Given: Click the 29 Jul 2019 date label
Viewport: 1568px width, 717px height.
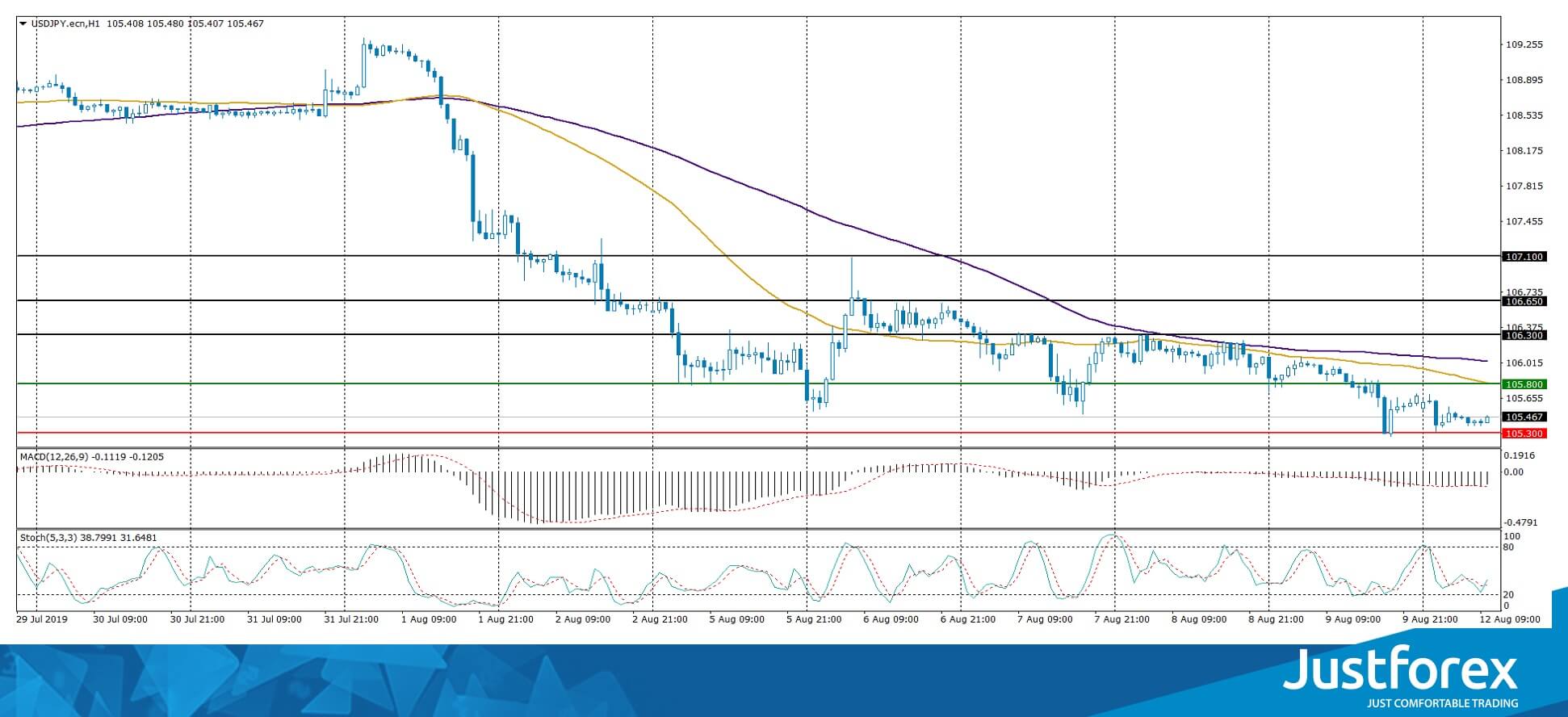Looking at the screenshot, I should [43, 619].
